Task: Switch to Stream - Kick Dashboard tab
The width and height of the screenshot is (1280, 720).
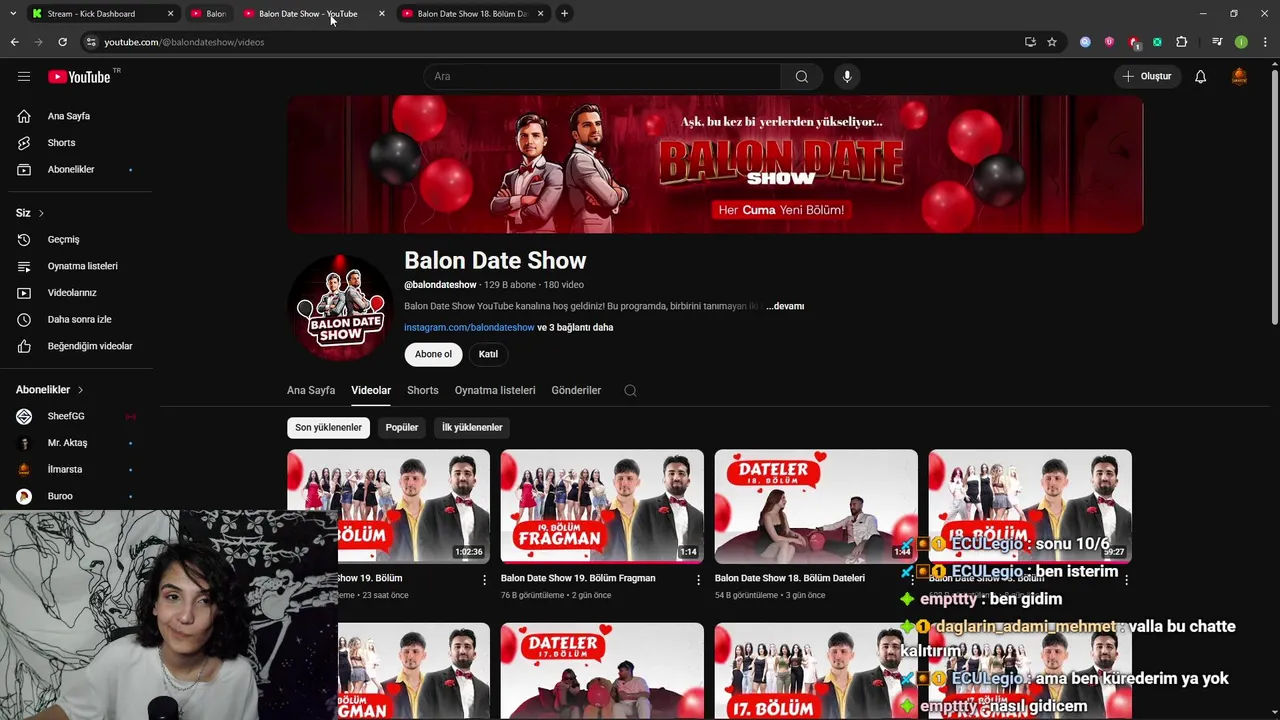Action: pyautogui.click(x=101, y=13)
